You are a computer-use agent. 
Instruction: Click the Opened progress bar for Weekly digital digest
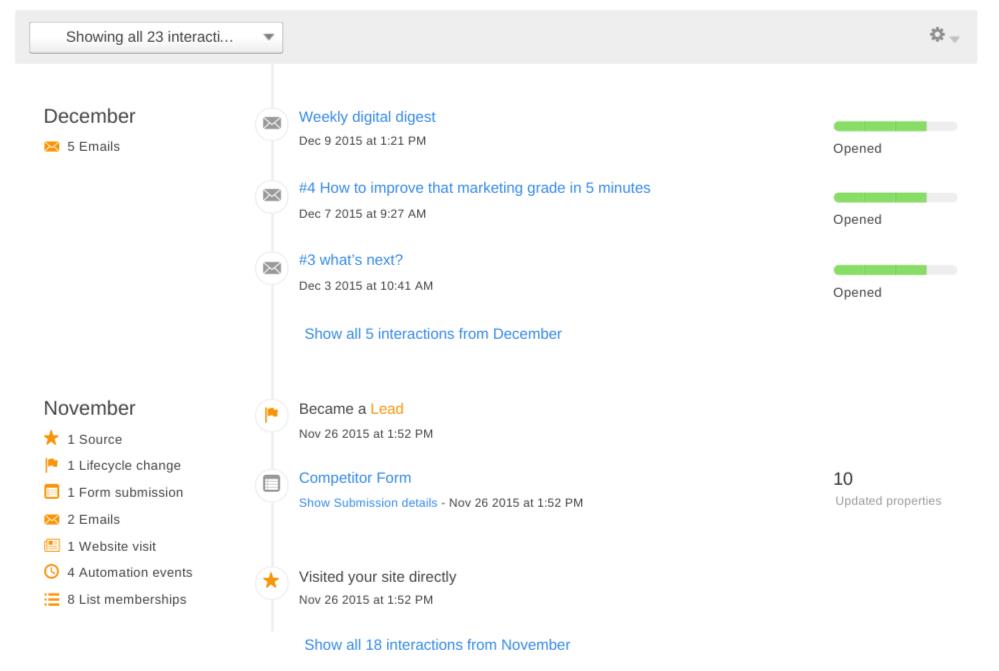pos(895,126)
